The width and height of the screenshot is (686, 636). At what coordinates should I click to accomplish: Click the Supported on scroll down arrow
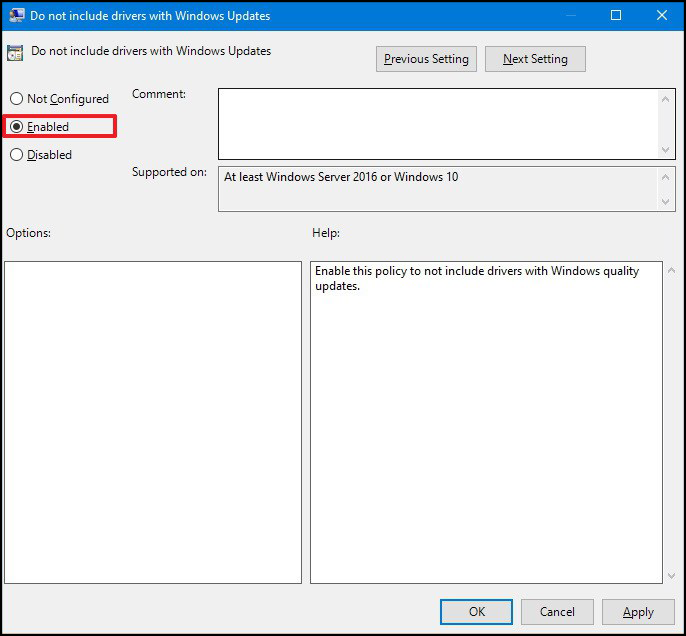point(665,202)
